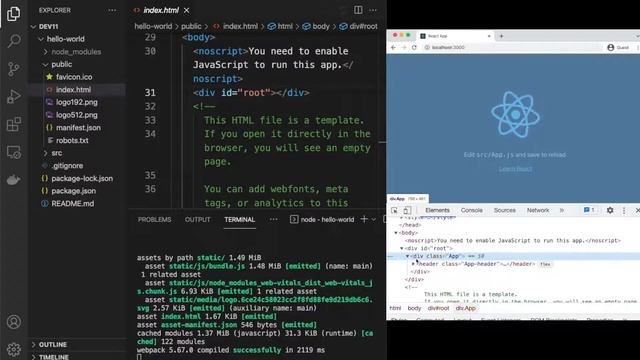Select the TERMINAL panel tab
This screenshot has height=360, width=640.
click(240, 220)
